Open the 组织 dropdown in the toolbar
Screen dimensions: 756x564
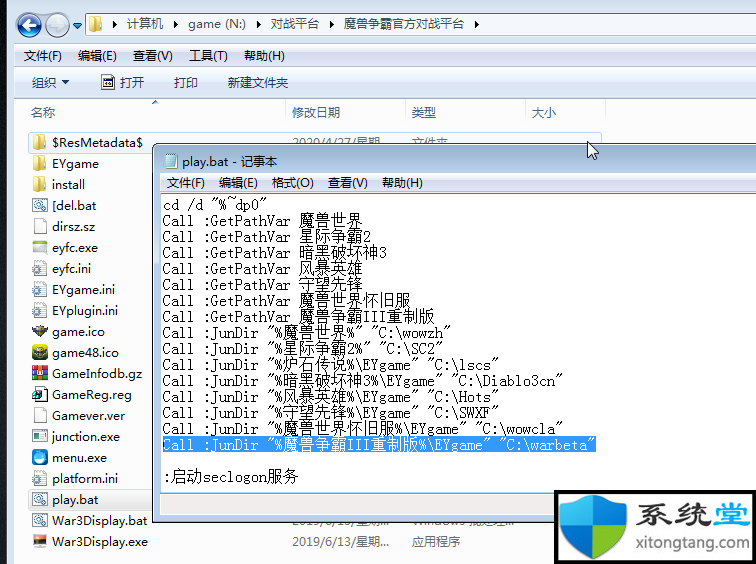(x=50, y=82)
